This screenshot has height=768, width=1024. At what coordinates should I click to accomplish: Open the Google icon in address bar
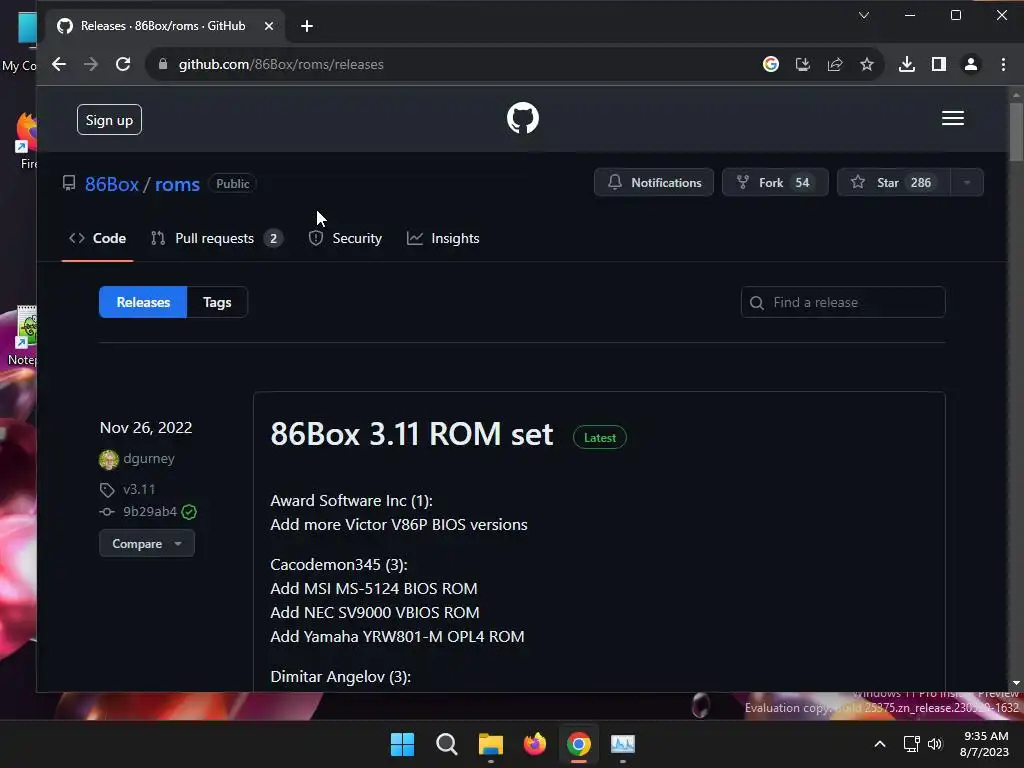771,64
